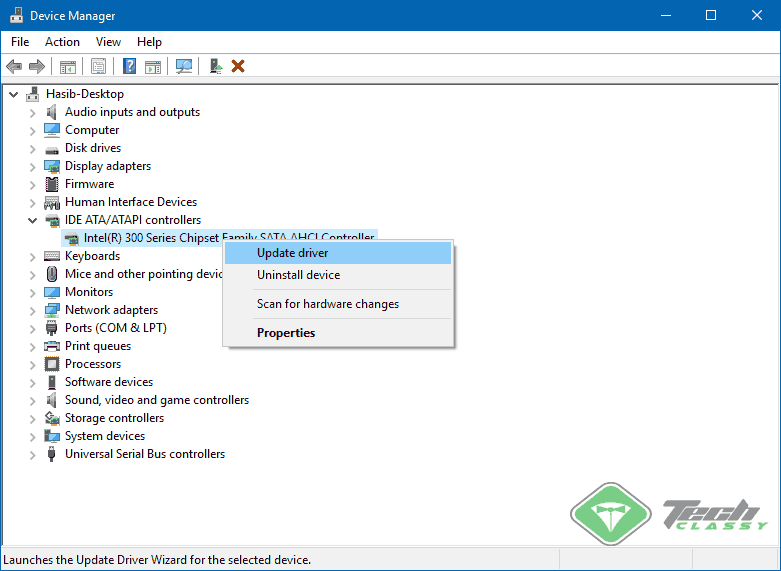Click the Print queues printer icon

[x=52, y=346]
